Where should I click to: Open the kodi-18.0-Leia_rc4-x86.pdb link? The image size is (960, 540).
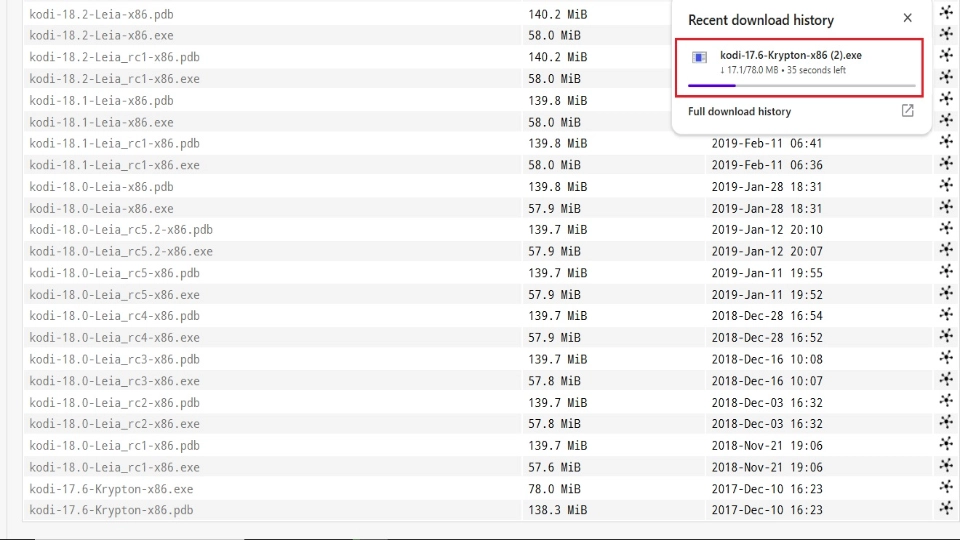tap(114, 316)
